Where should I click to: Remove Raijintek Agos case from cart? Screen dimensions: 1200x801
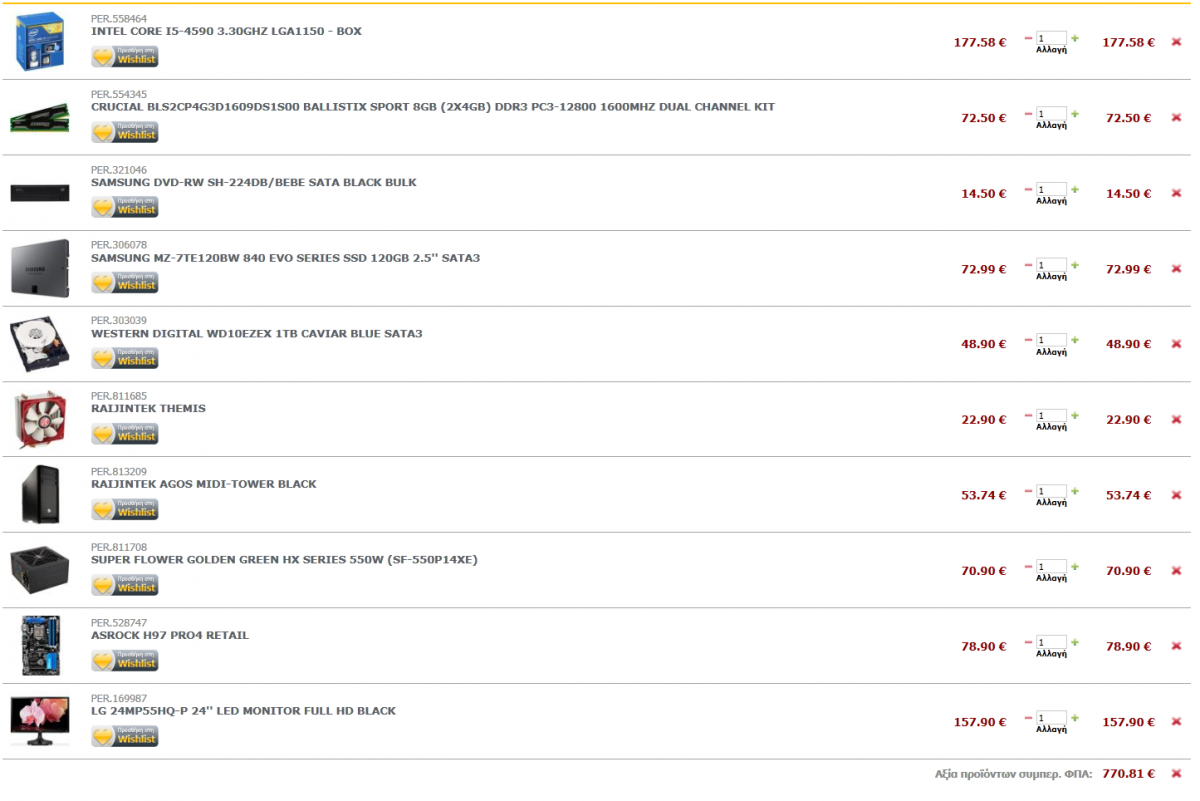1176,495
